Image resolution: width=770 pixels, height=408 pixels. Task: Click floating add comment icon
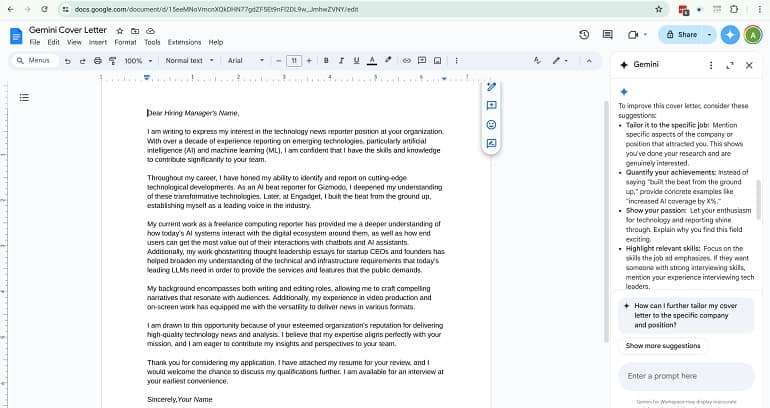pyautogui.click(x=491, y=106)
